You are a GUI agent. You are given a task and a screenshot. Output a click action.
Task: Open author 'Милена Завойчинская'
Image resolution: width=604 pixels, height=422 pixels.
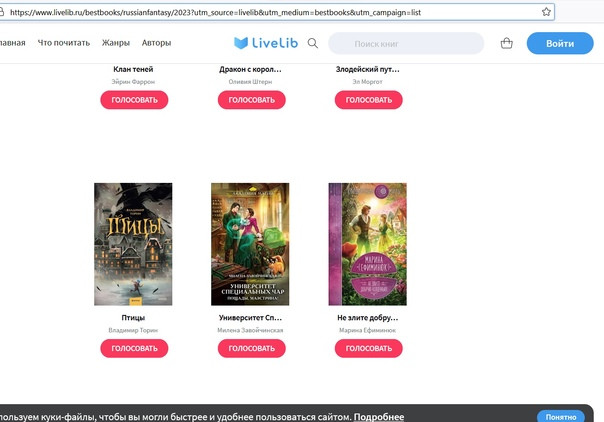[x=250, y=330]
